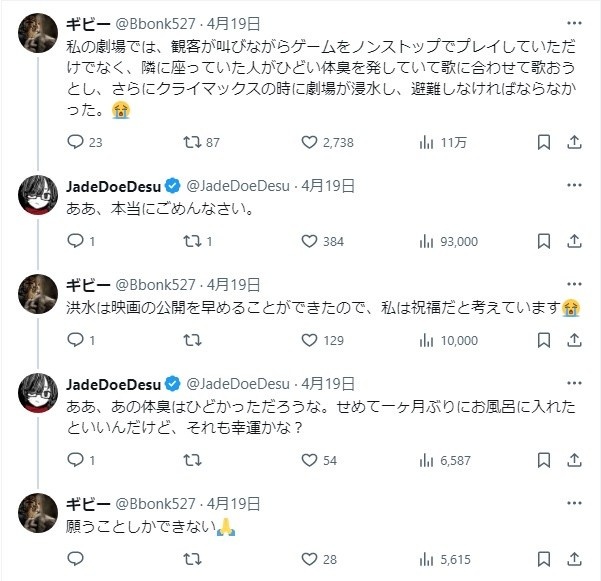Bookmark the first ギビー tweet
Image resolution: width=601 pixels, height=581 pixels.
(543, 143)
